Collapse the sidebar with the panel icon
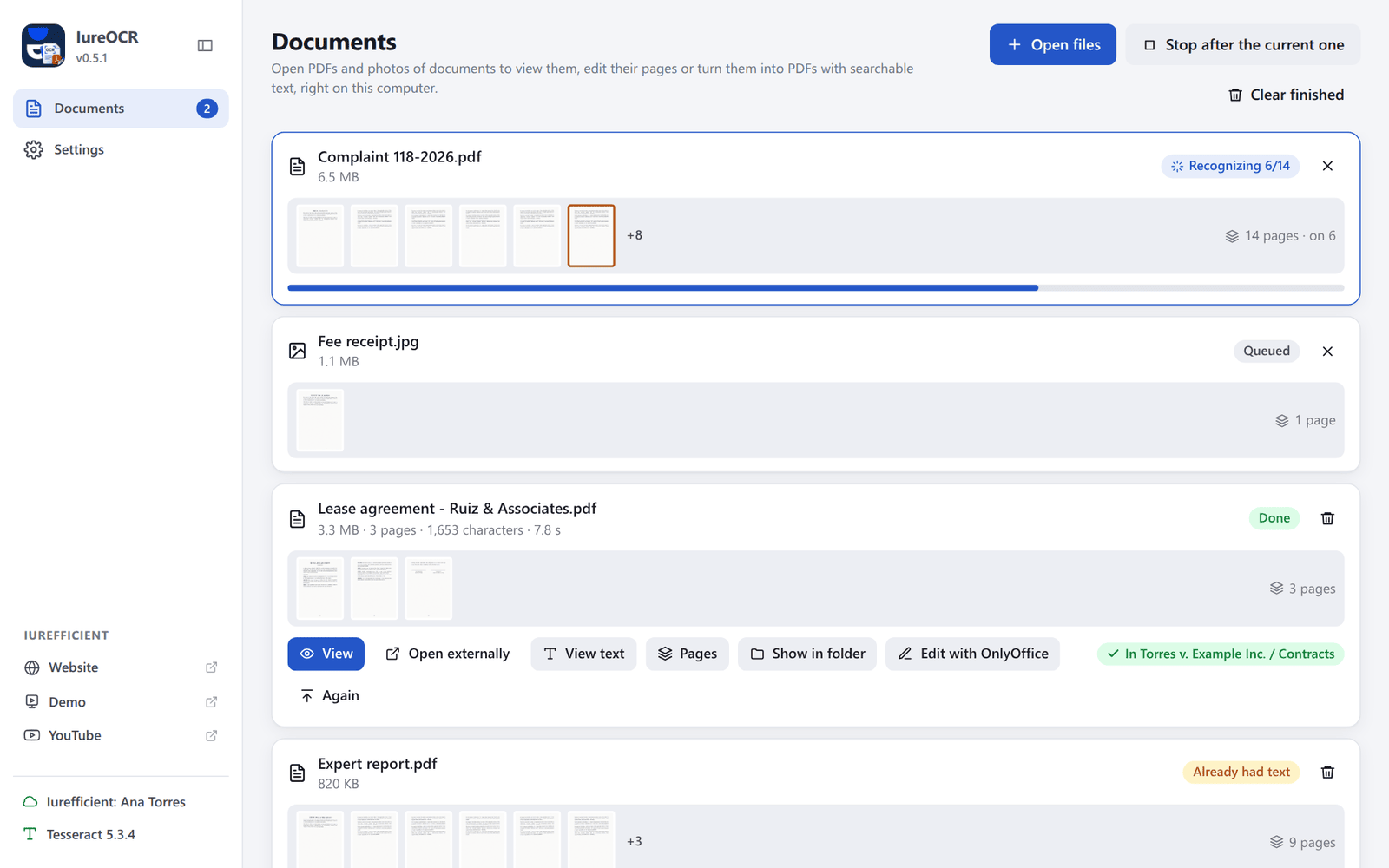 click(x=205, y=45)
